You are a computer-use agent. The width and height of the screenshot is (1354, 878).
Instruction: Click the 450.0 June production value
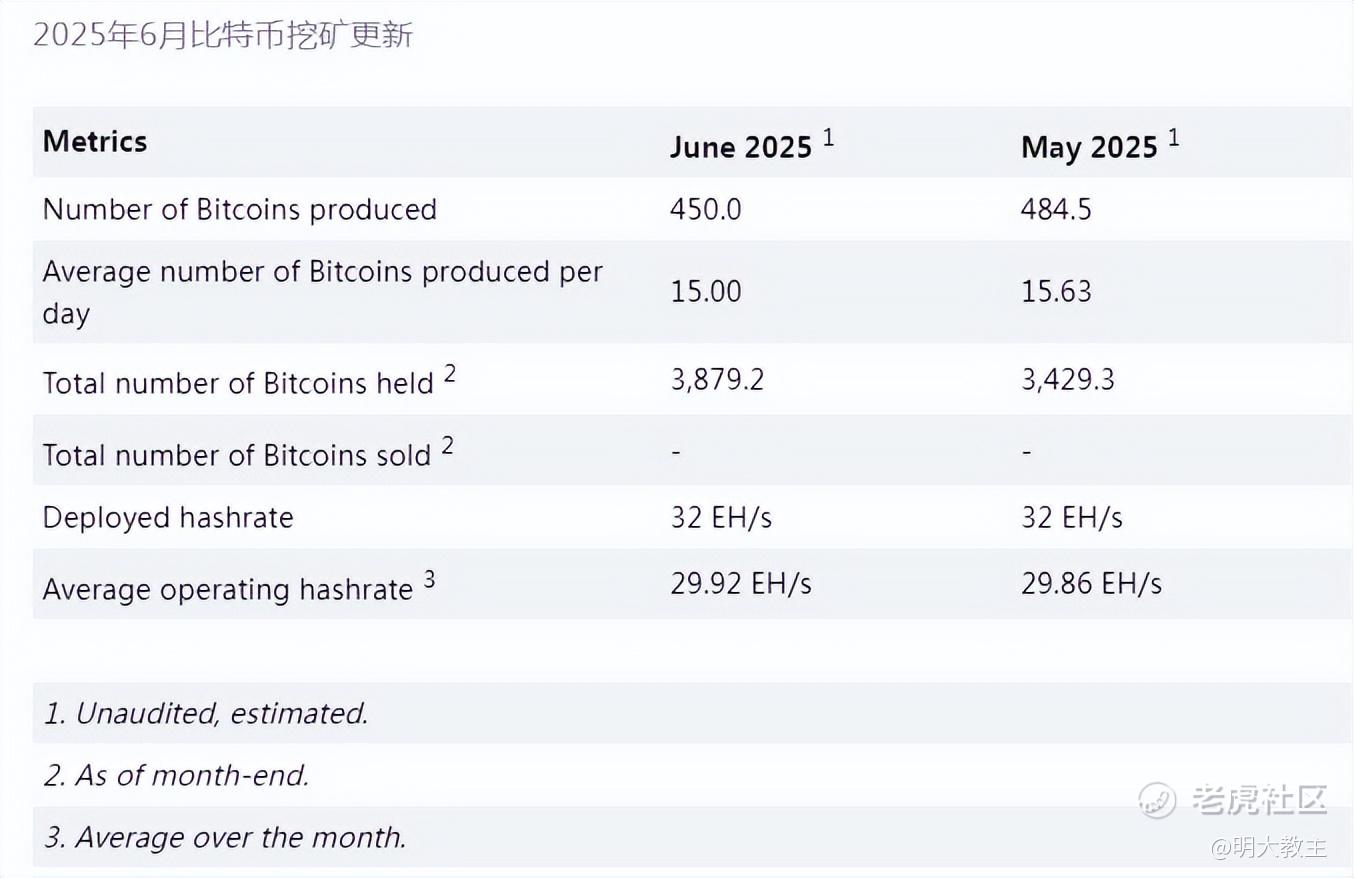706,209
